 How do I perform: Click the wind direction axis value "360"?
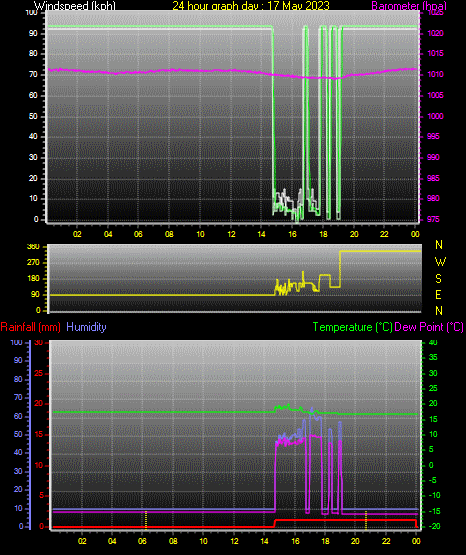pyautogui.click(x=33, y=247)
